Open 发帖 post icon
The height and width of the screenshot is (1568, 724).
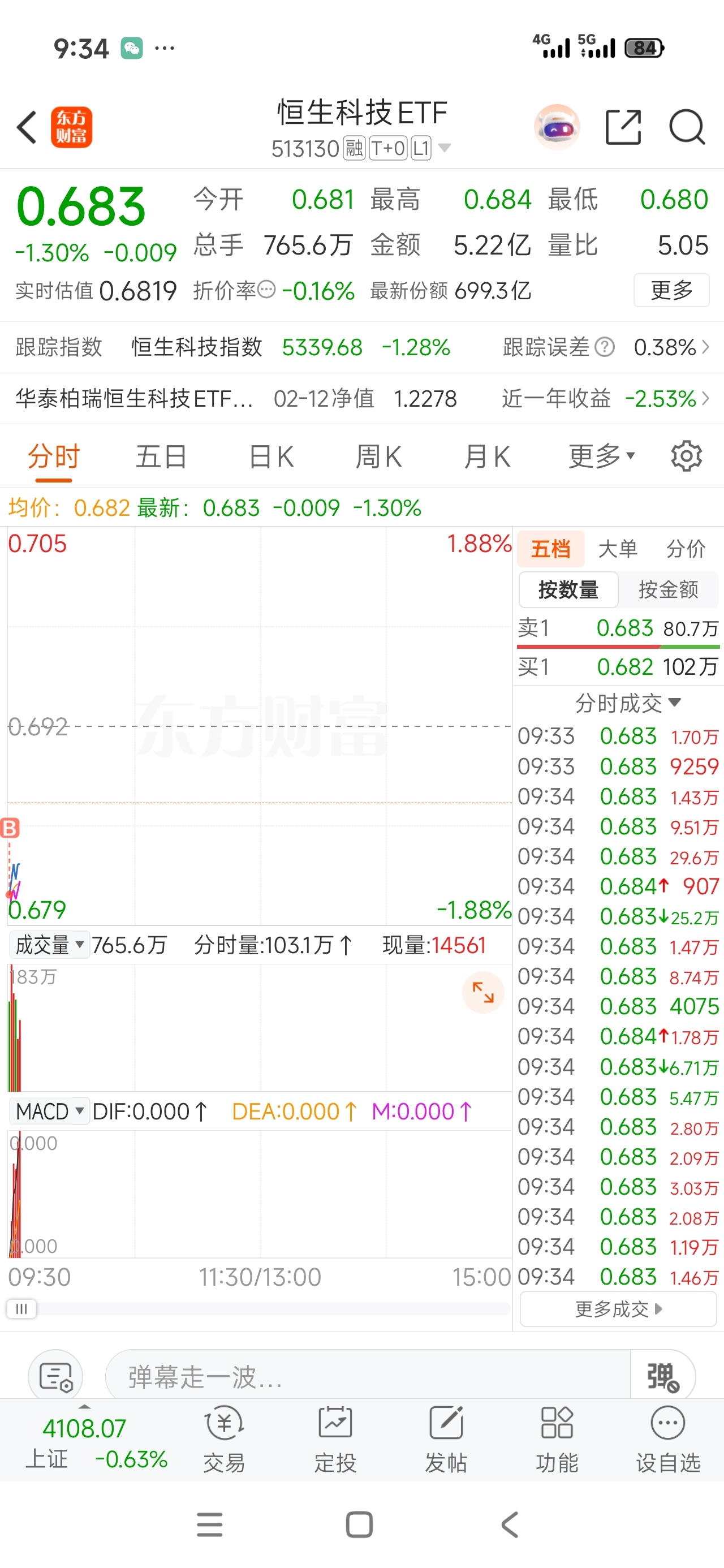point(446,1439)
